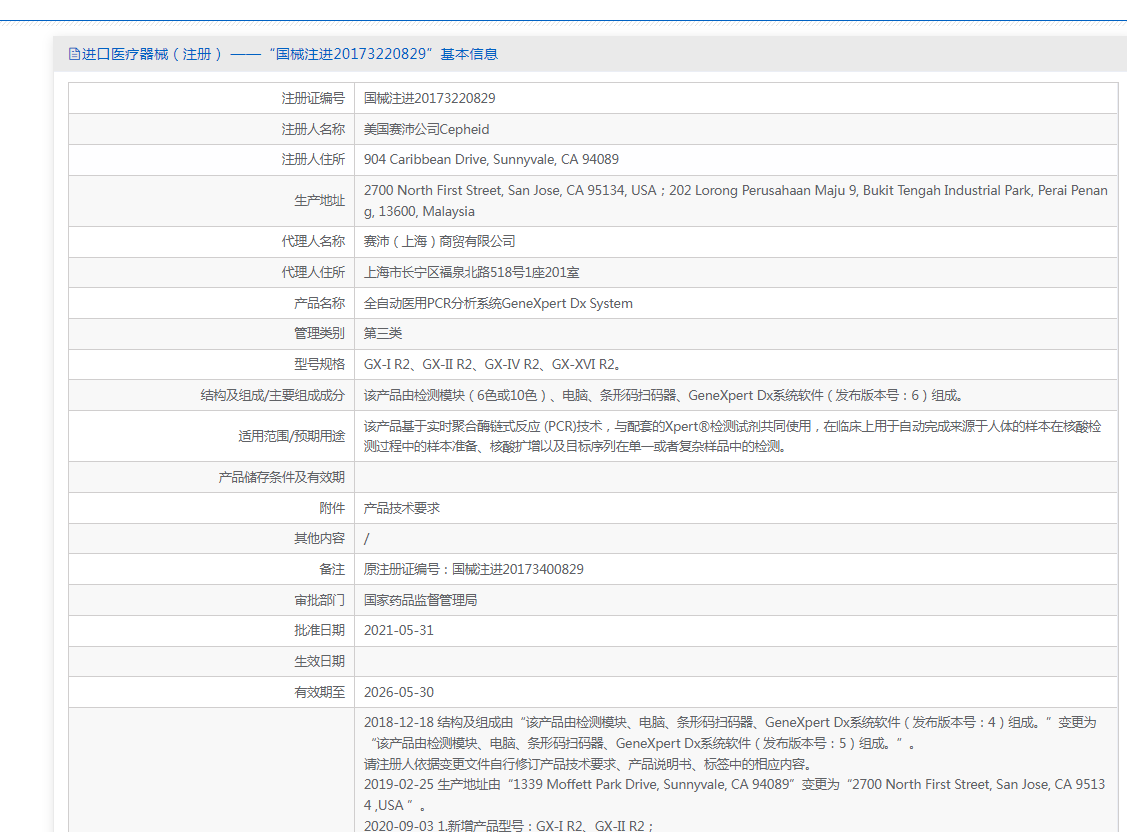
Task: Click the 备注 label
Action: click(x=332, y=569)
